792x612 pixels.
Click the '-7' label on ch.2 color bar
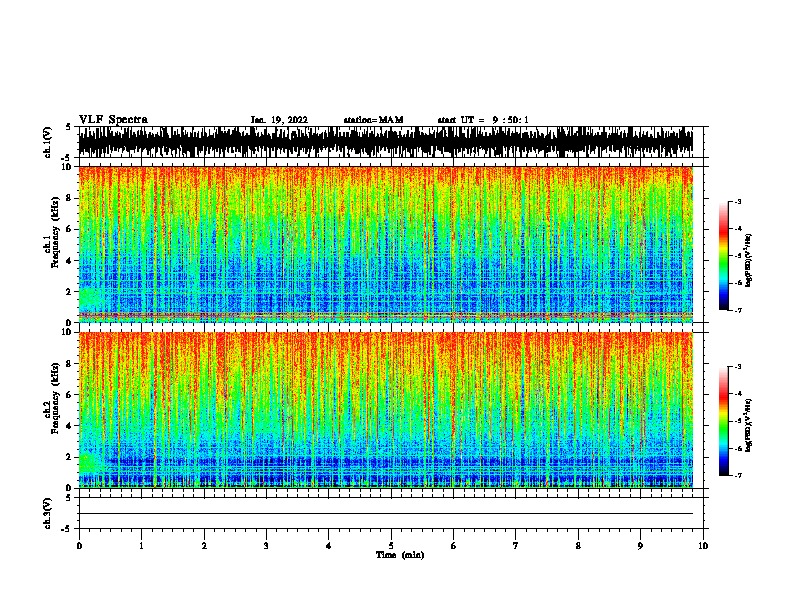[737, 475]
